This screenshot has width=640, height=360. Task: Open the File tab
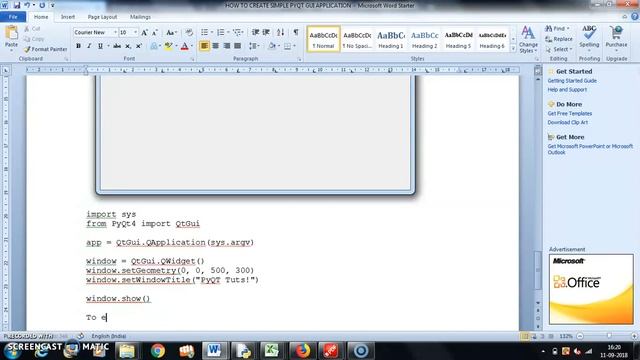(13, 17)
